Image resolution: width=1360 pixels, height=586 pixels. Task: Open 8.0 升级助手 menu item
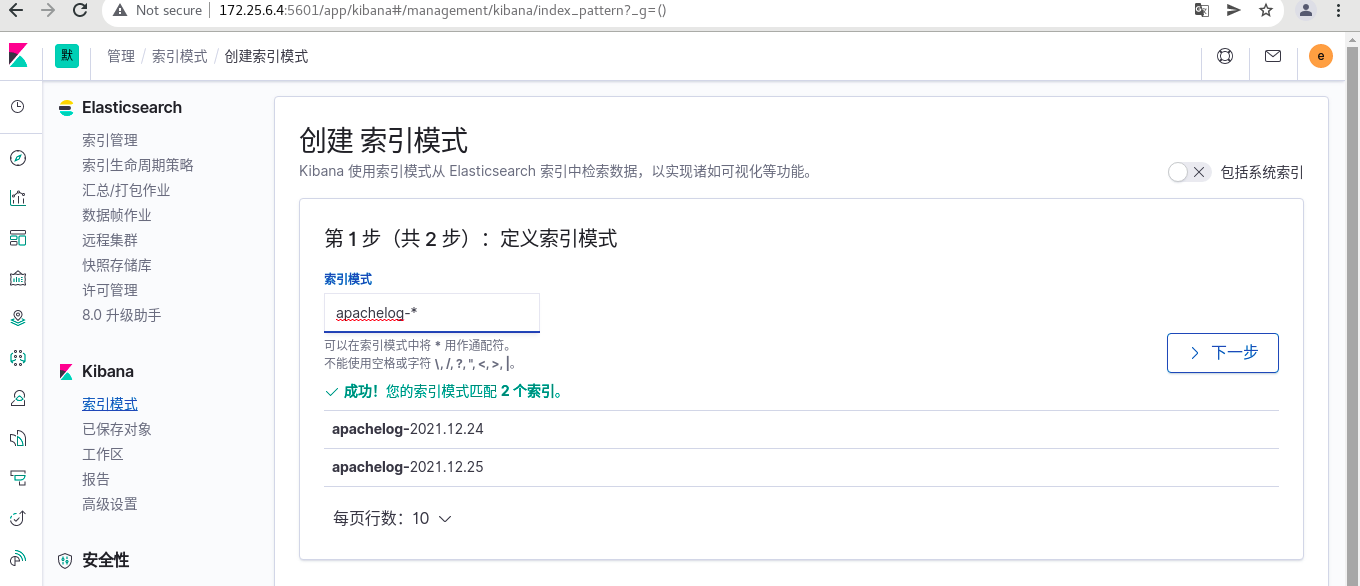(121, 315)
